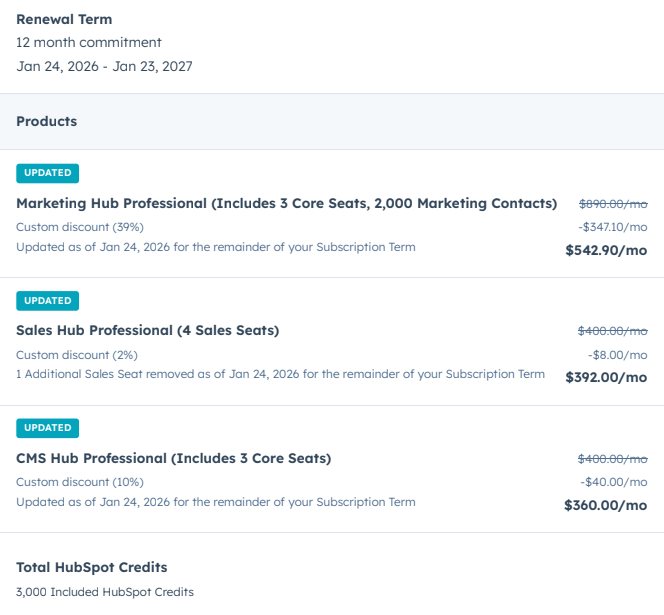Click the $360.00/mo final price

(606, 505)
